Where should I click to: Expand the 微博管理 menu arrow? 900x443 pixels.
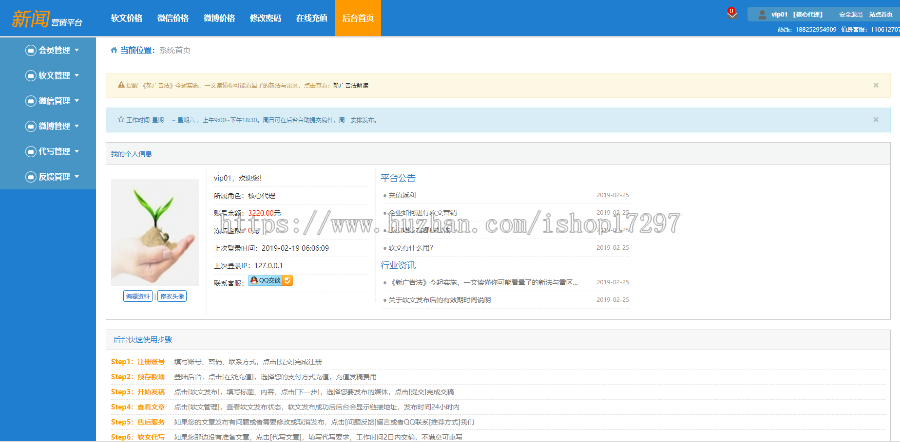(x=76, y=126)
